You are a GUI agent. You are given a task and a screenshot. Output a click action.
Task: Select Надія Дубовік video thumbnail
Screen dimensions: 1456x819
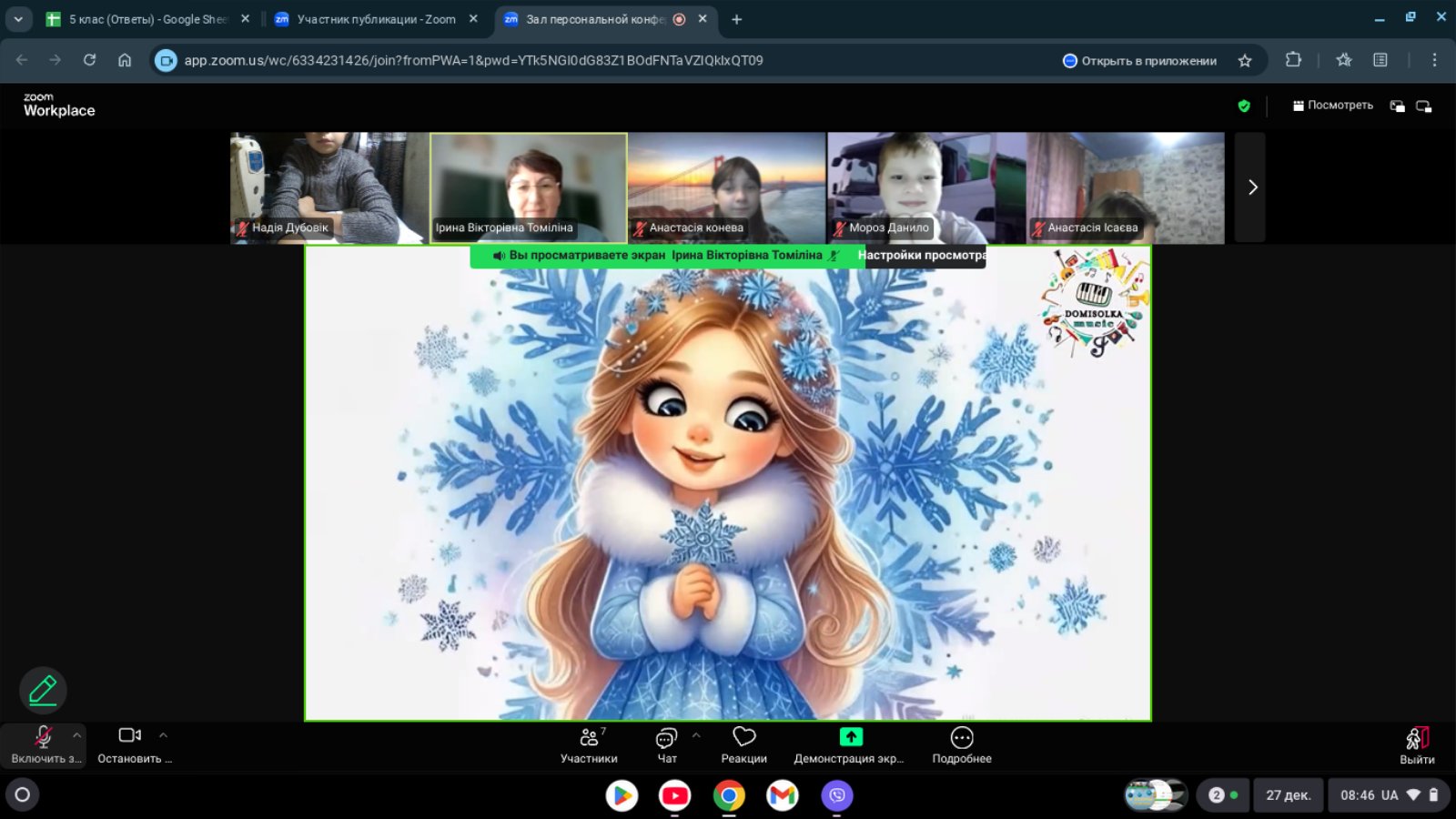(329, 187)
